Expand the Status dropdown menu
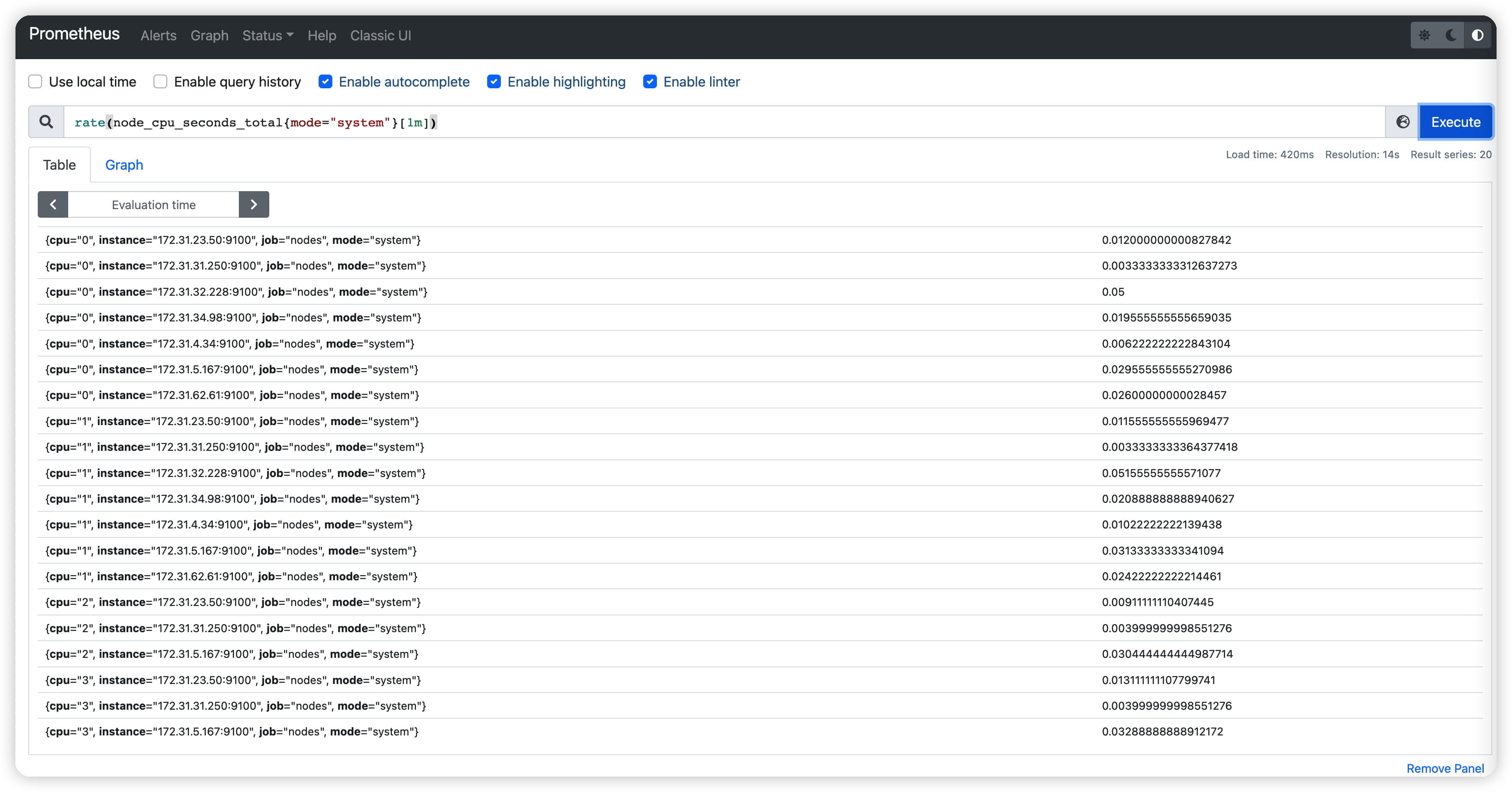 [268, 36]
